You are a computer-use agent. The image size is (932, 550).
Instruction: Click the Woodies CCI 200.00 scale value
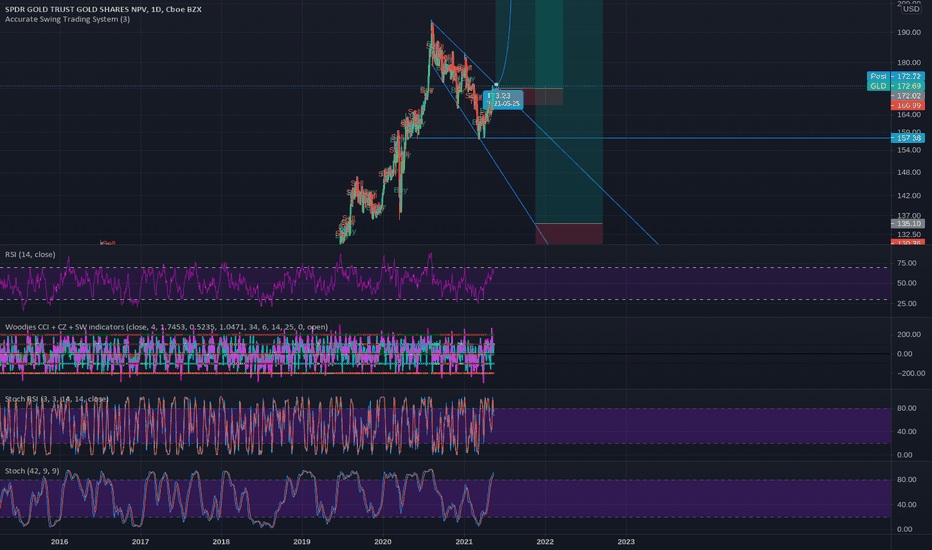[x=908, y=335]
